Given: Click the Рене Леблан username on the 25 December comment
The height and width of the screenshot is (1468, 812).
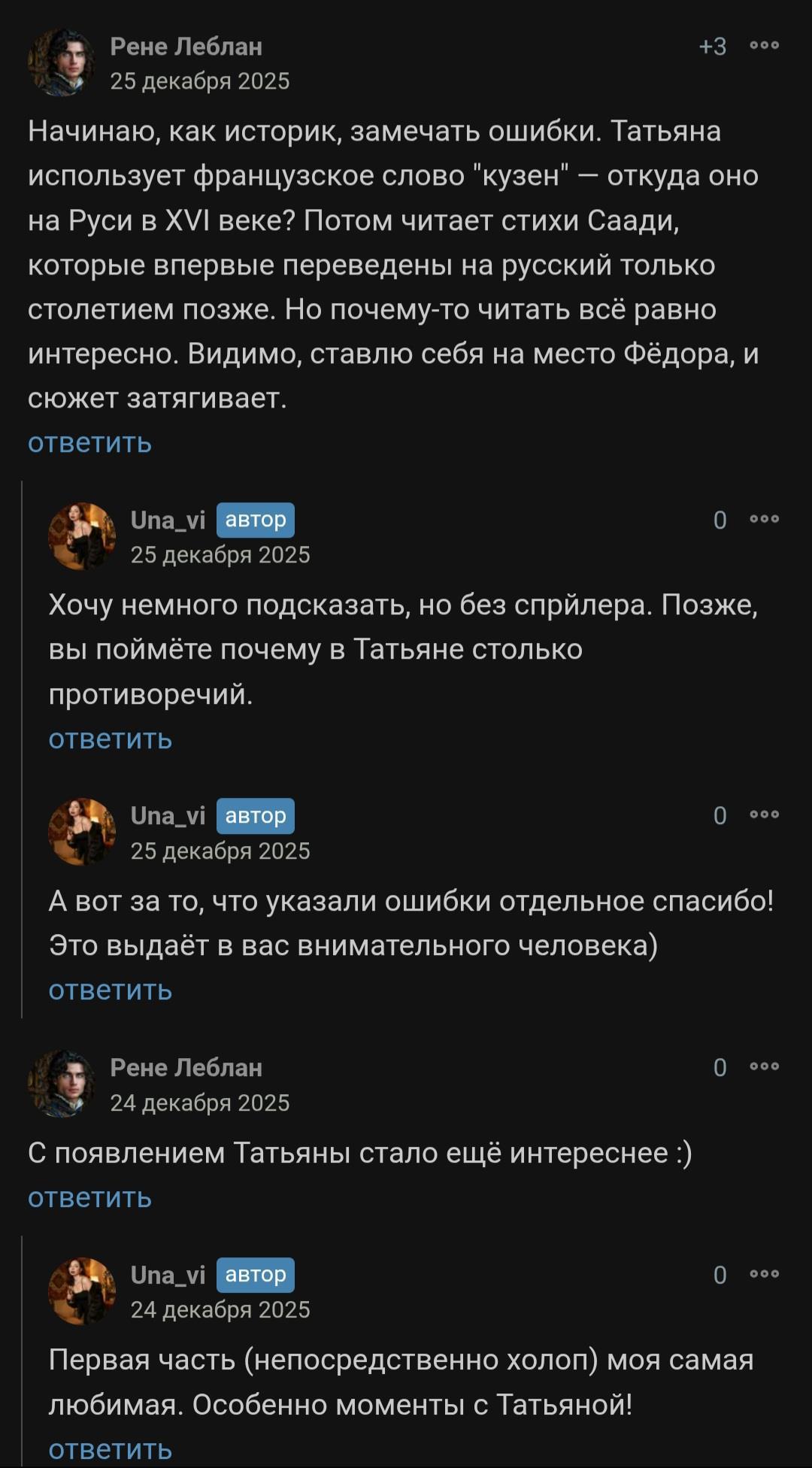Looking at the screenshot, I should click(186, 47).
